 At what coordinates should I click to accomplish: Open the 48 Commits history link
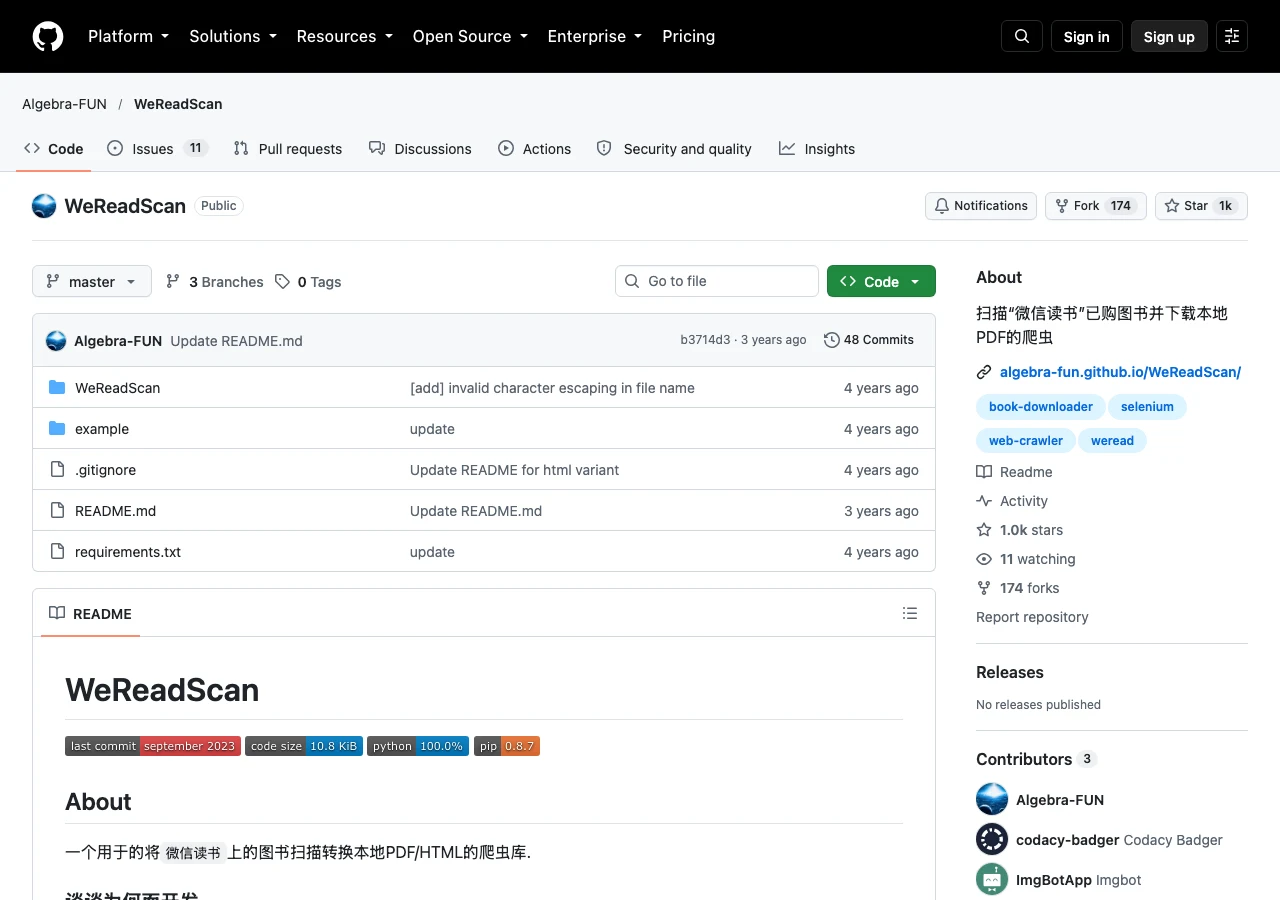[x=869, y=340]
